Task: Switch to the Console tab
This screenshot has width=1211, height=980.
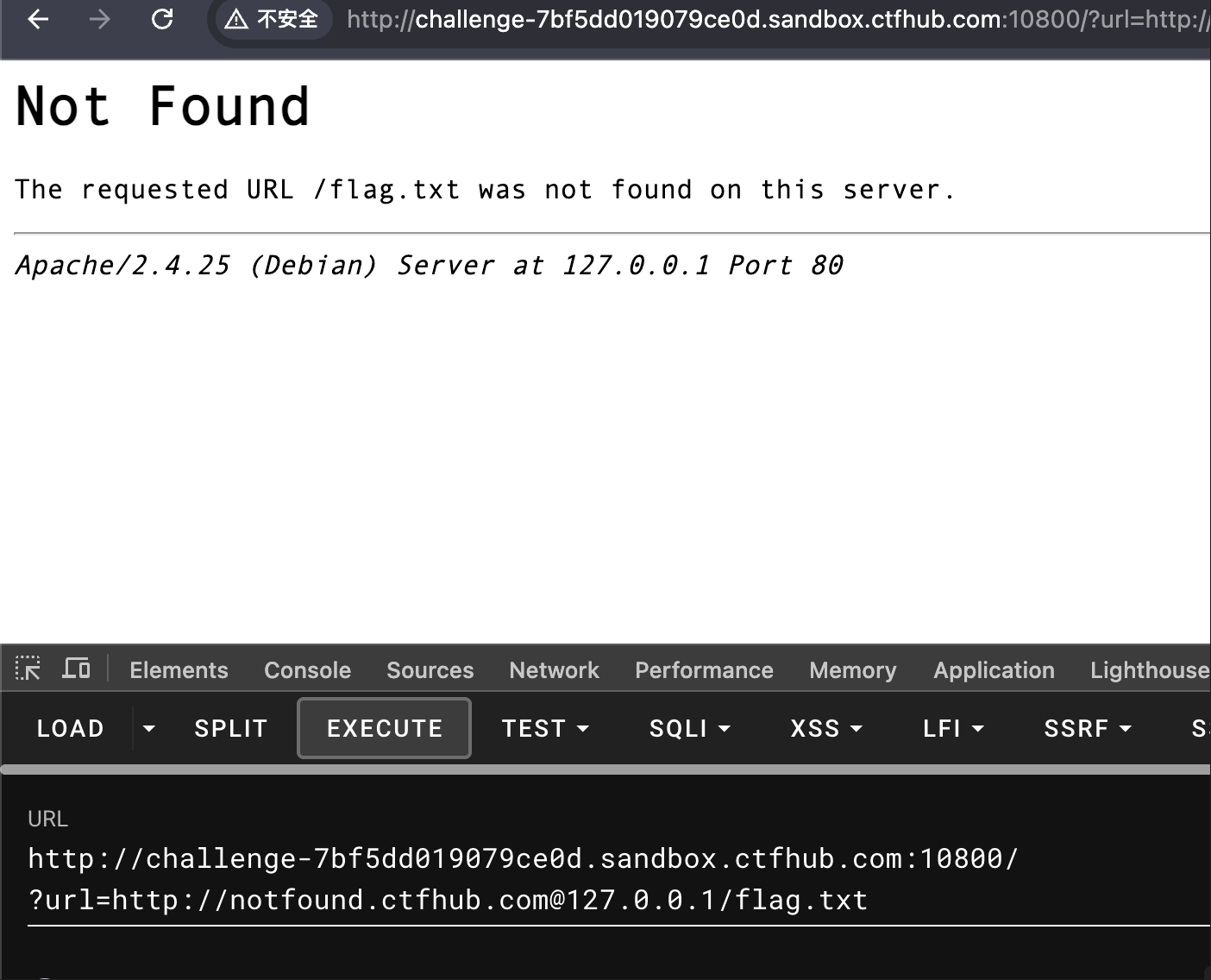Action: point(307,670)
